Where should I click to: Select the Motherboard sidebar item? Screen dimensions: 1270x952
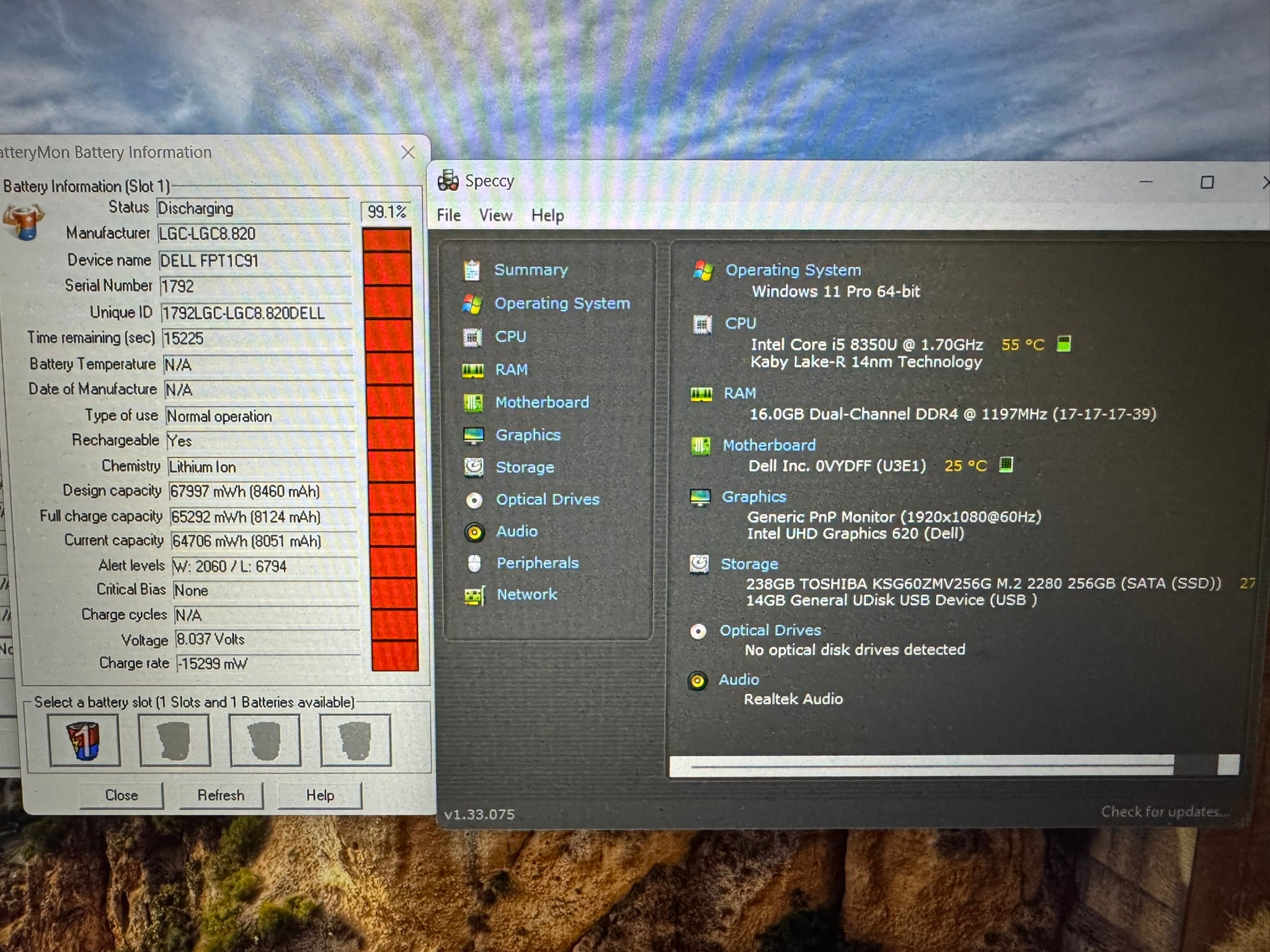click(542, 402)
